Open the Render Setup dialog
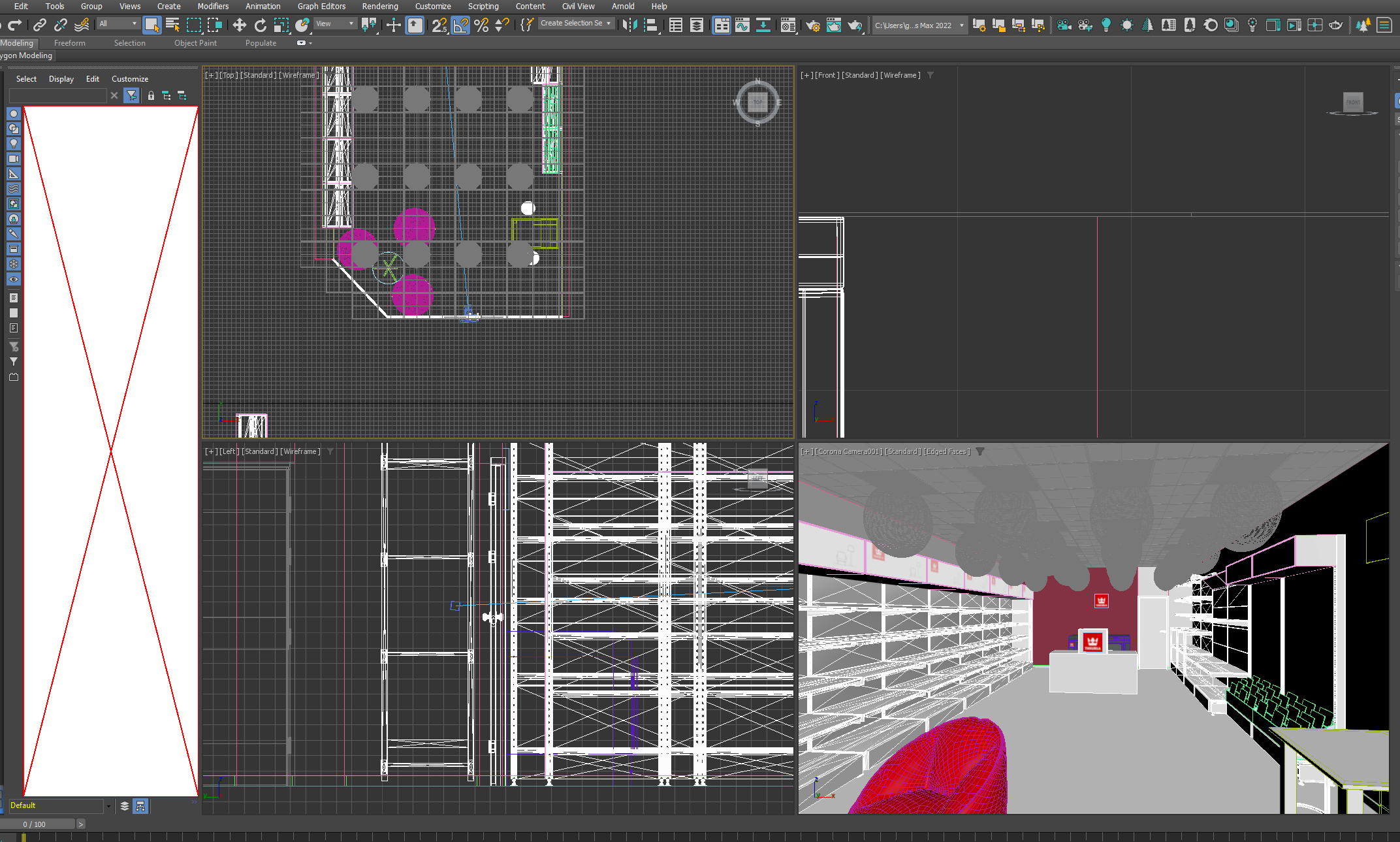The height and width of the screenshot is (842, 1400). pos(813,25)
